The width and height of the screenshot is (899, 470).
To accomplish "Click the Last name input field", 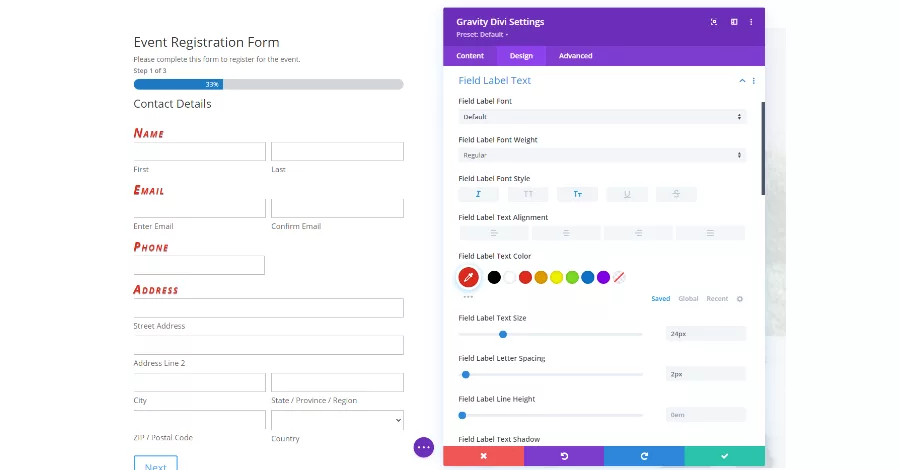I will (x=337, y=151).
